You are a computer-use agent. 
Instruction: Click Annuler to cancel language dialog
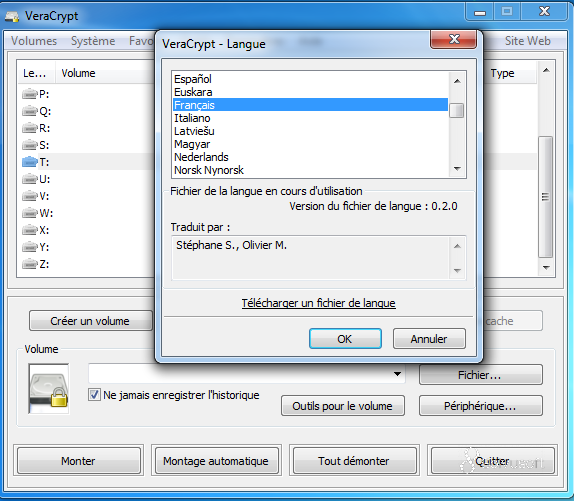429,339
